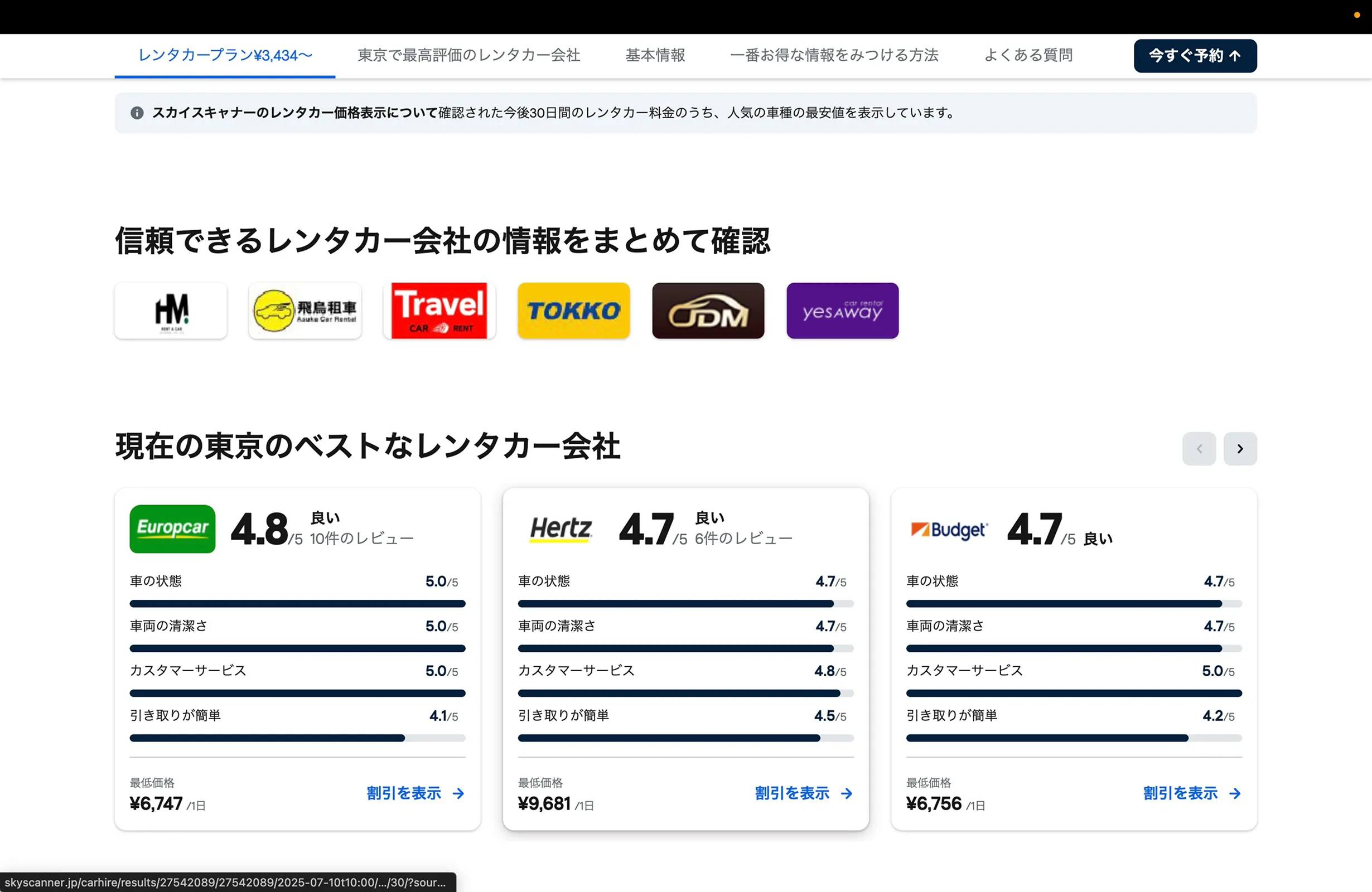The width and height of the screenshot is (1372, 892).
Task: Click Budget カスタマーサービス rating bar
Action: click(1074, 693)
